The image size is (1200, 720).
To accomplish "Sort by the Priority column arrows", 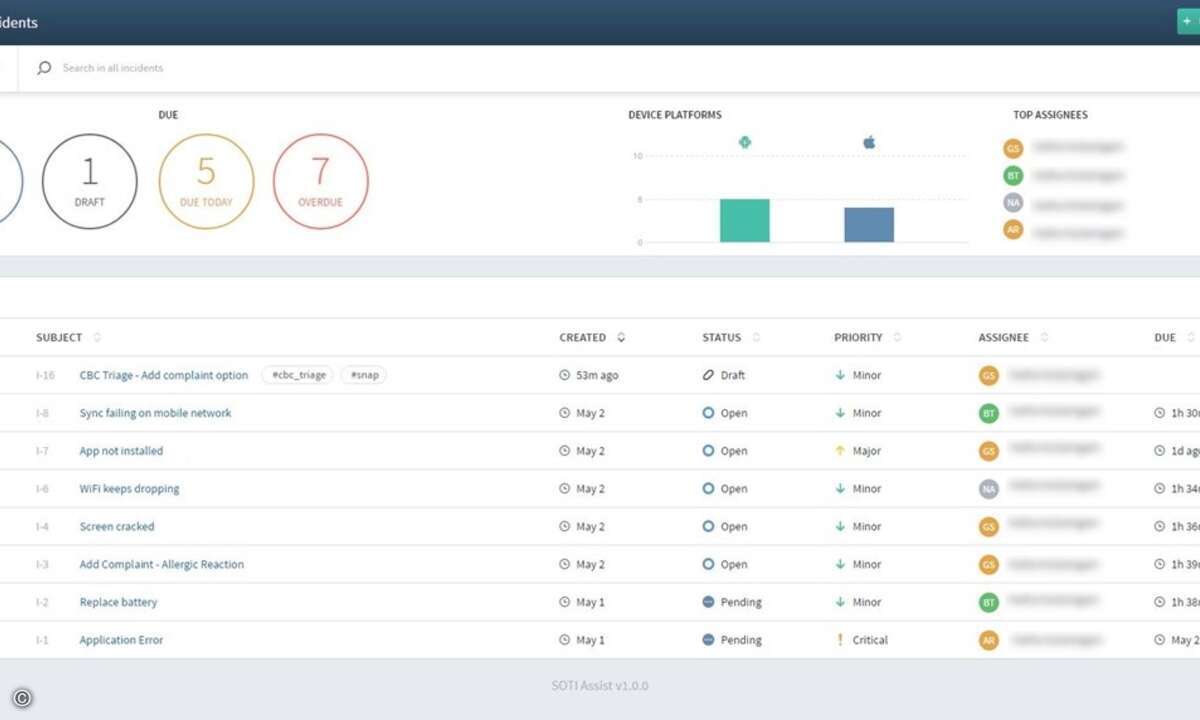I will click(897, 338).
